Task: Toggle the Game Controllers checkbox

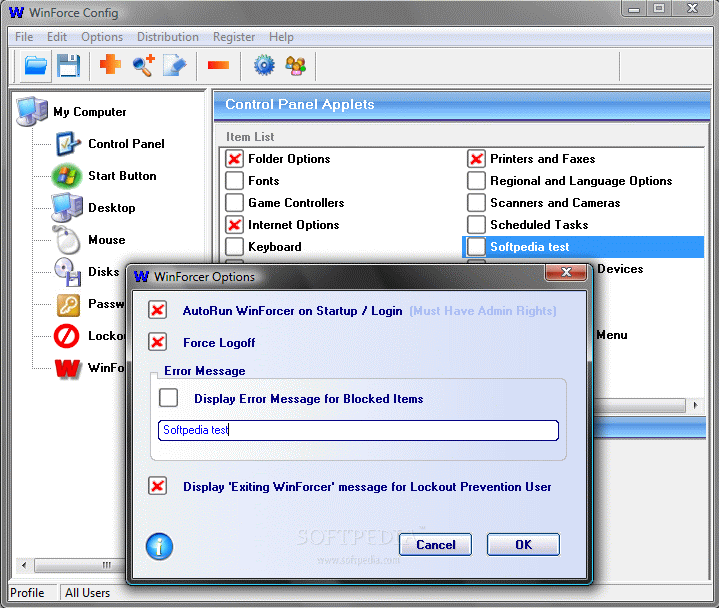Action: point(234,203)
